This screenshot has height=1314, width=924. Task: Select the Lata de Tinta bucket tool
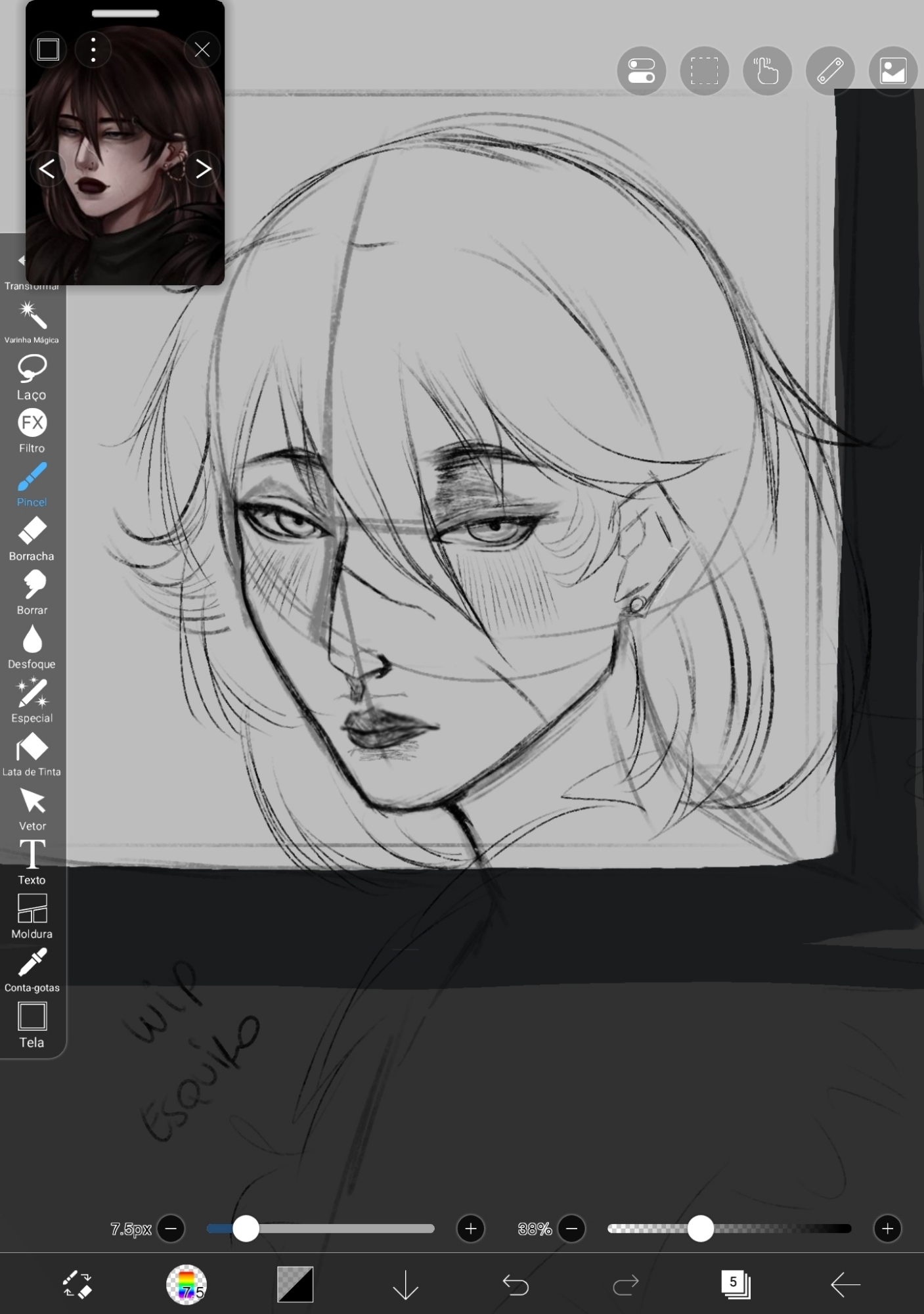32,754
